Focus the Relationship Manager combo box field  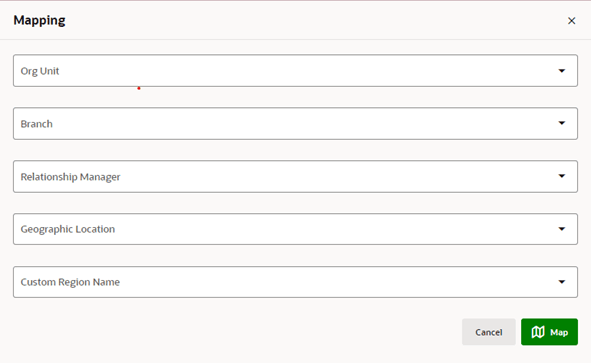click(295, 176)
